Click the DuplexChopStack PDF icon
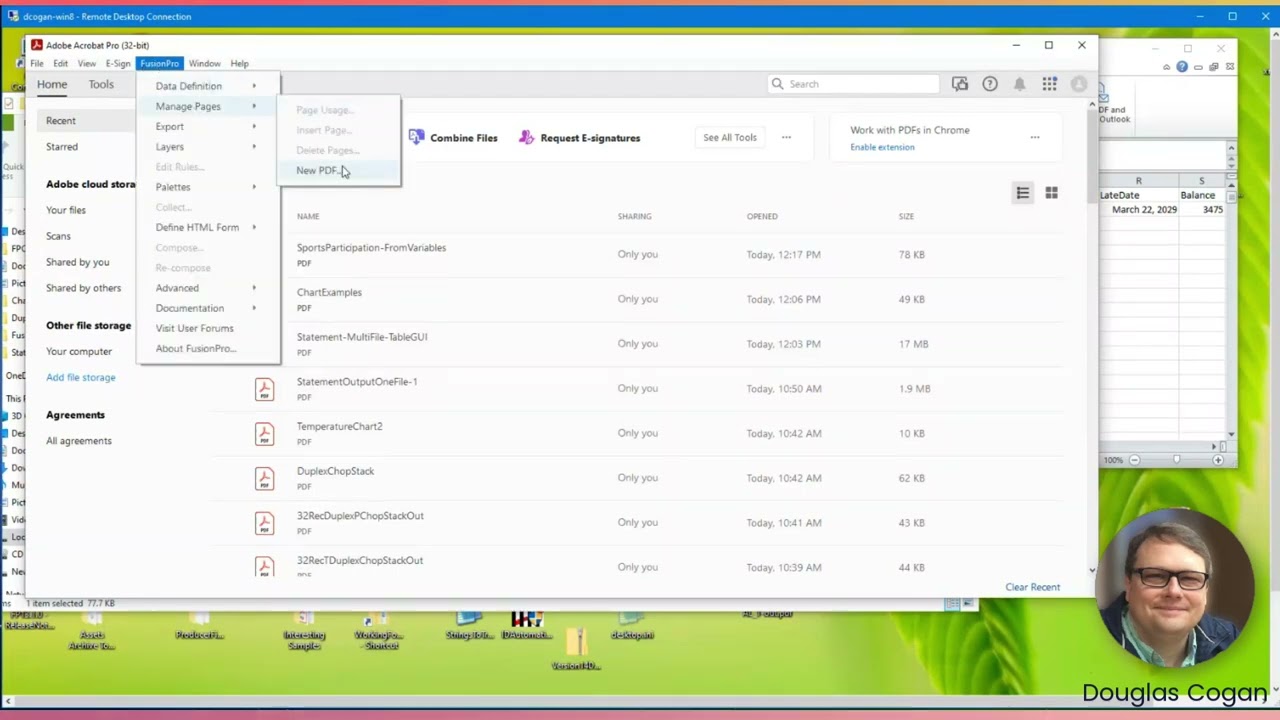 [x=264, y=478]
